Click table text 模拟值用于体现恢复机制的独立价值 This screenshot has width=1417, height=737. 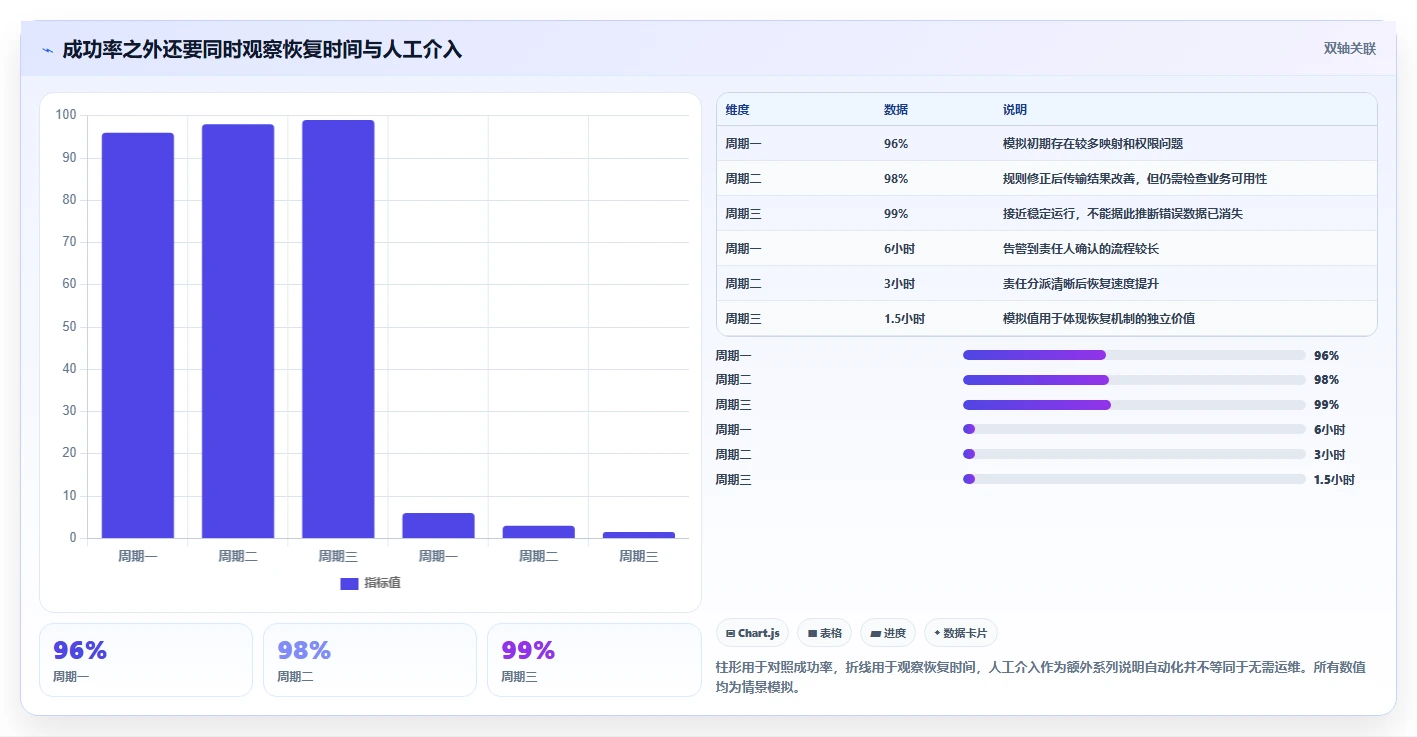(x=1099, y=318)
